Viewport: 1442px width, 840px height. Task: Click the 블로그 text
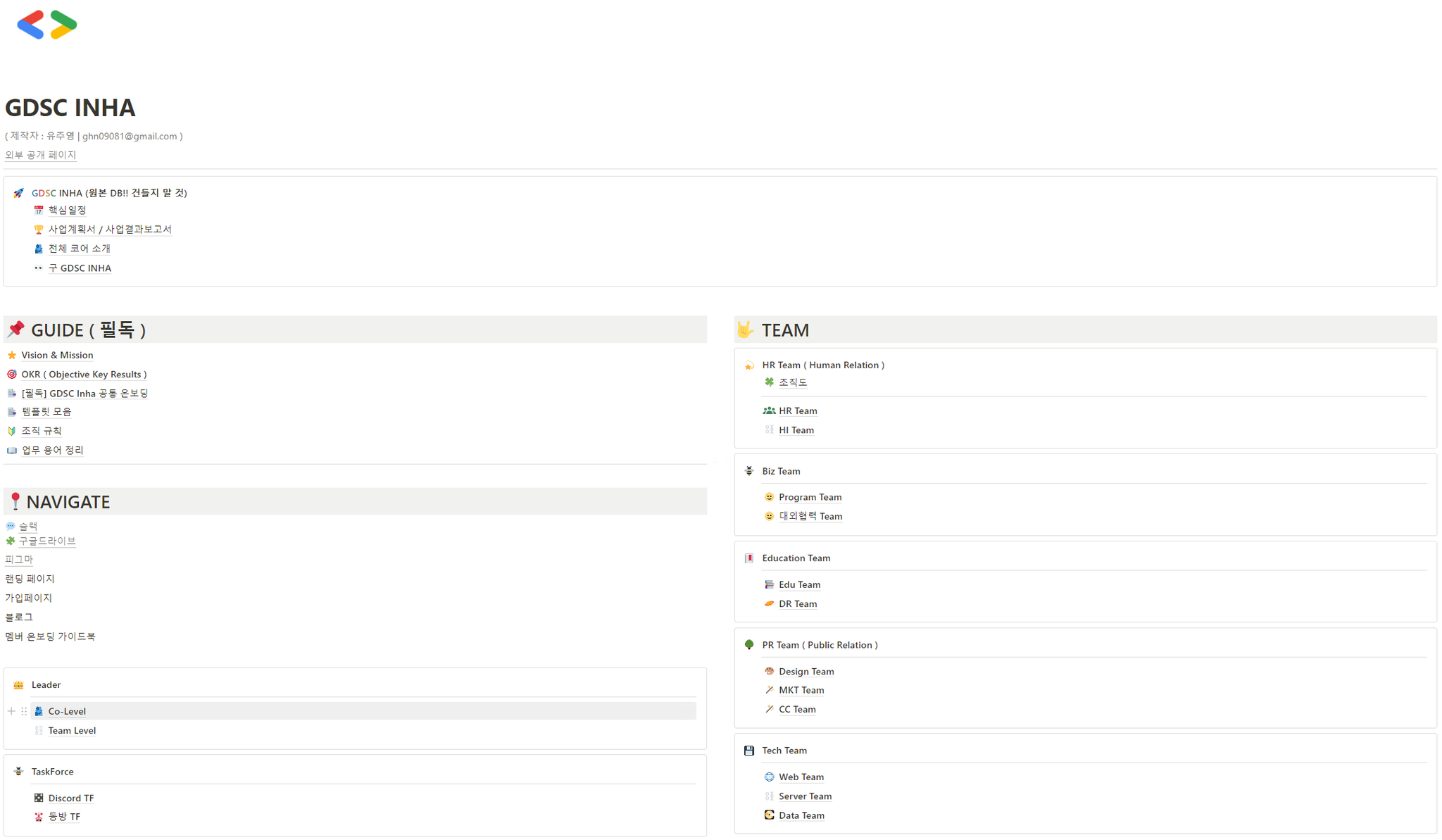tap(19, 617)
